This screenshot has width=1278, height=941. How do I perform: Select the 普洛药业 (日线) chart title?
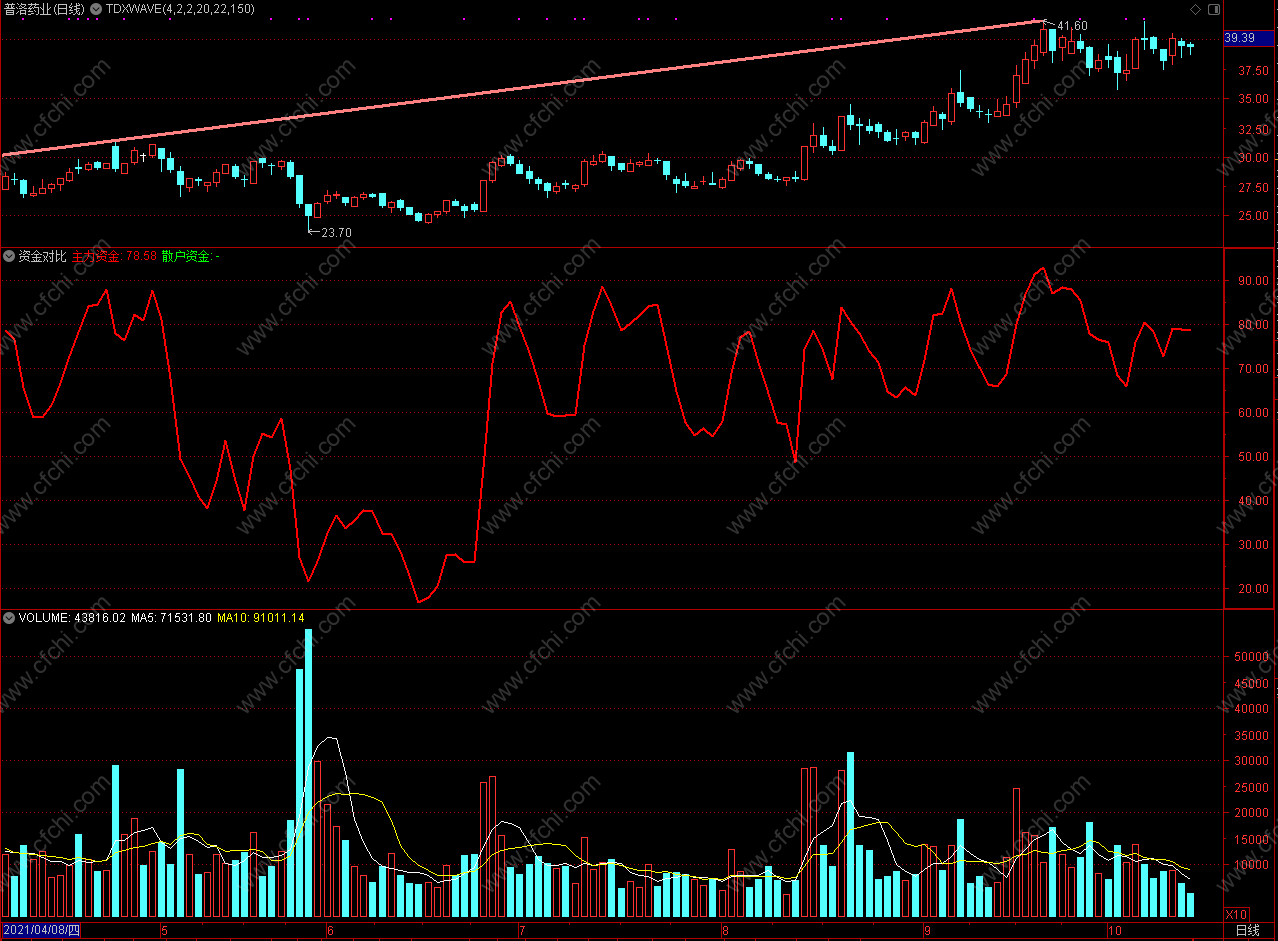tap(44, 9)
